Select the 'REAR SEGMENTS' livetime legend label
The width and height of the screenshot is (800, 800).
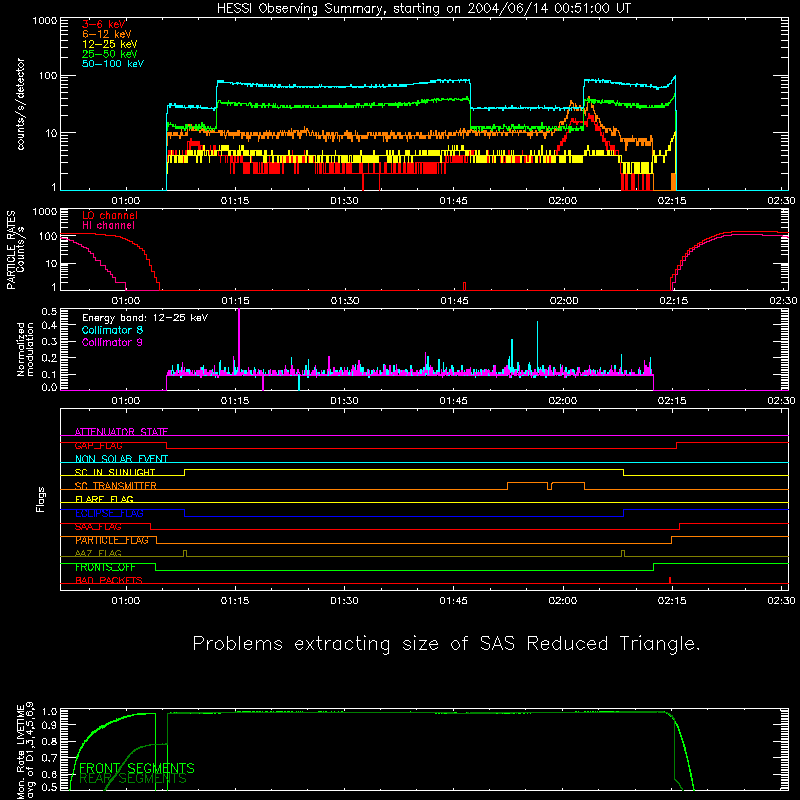(133, 779)
